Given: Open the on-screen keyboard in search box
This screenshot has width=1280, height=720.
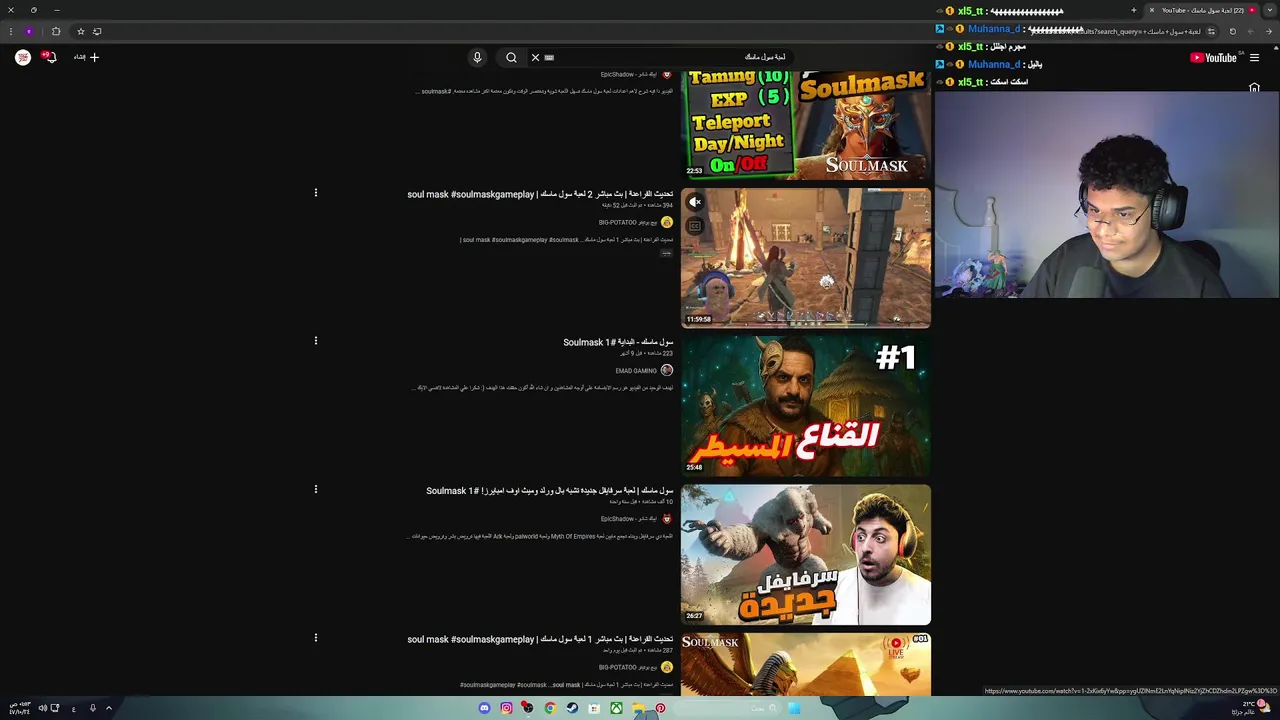Looking at the screenshot, I should pos(549,57).
